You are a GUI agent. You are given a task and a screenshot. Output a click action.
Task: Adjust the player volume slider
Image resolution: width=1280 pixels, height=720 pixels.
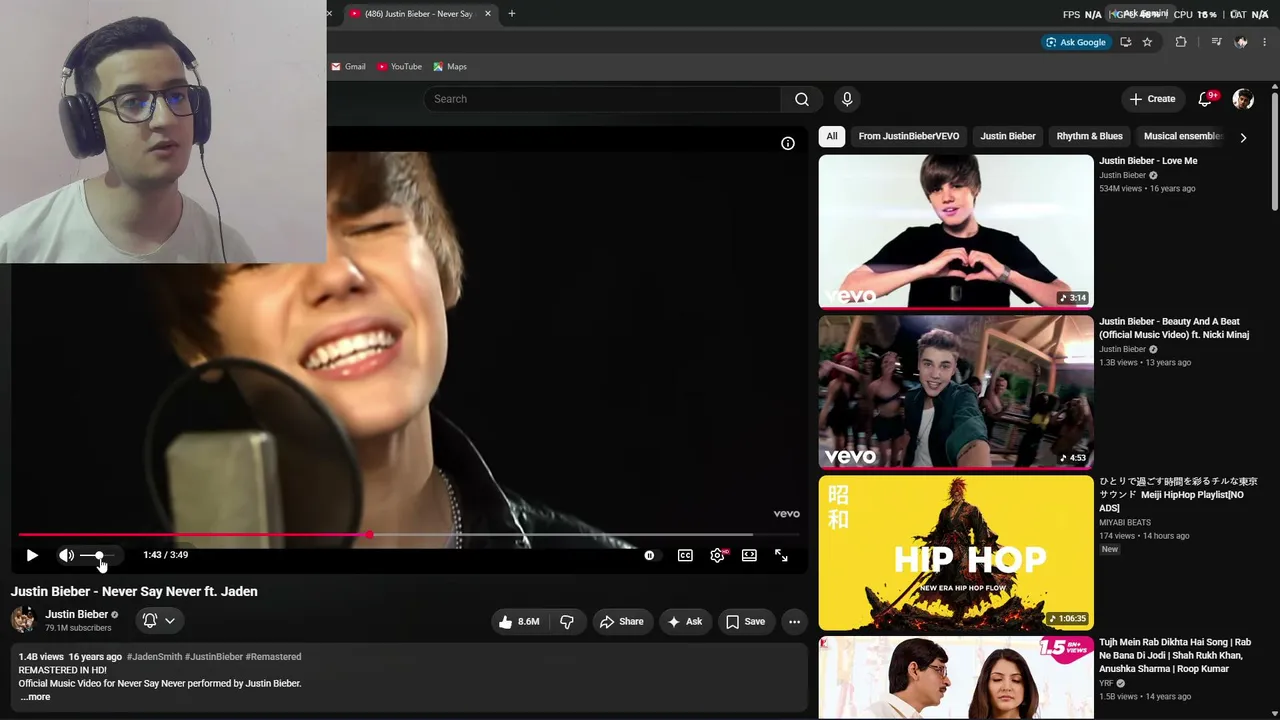[98, 555]
